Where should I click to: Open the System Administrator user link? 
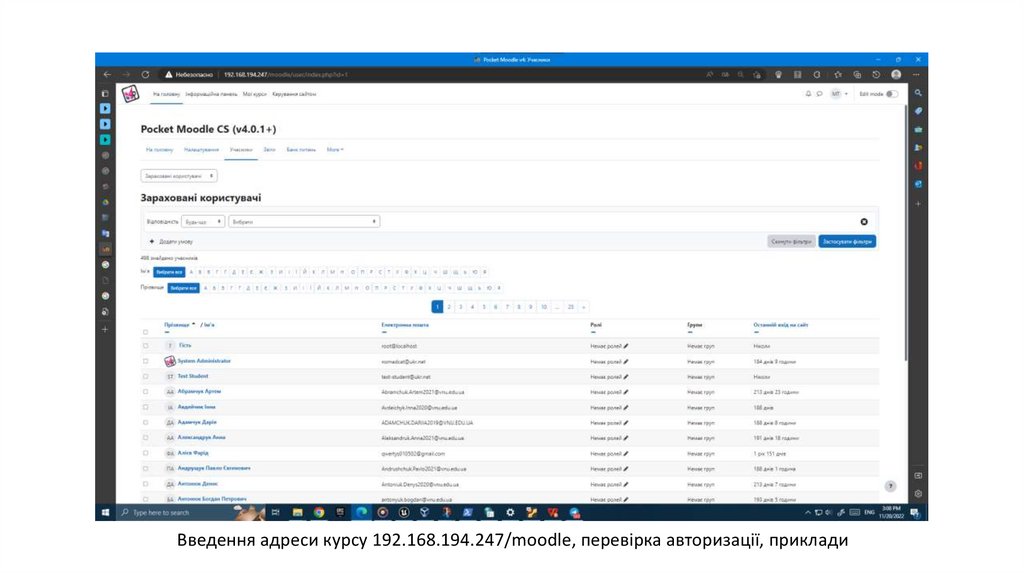coord(204,361)
